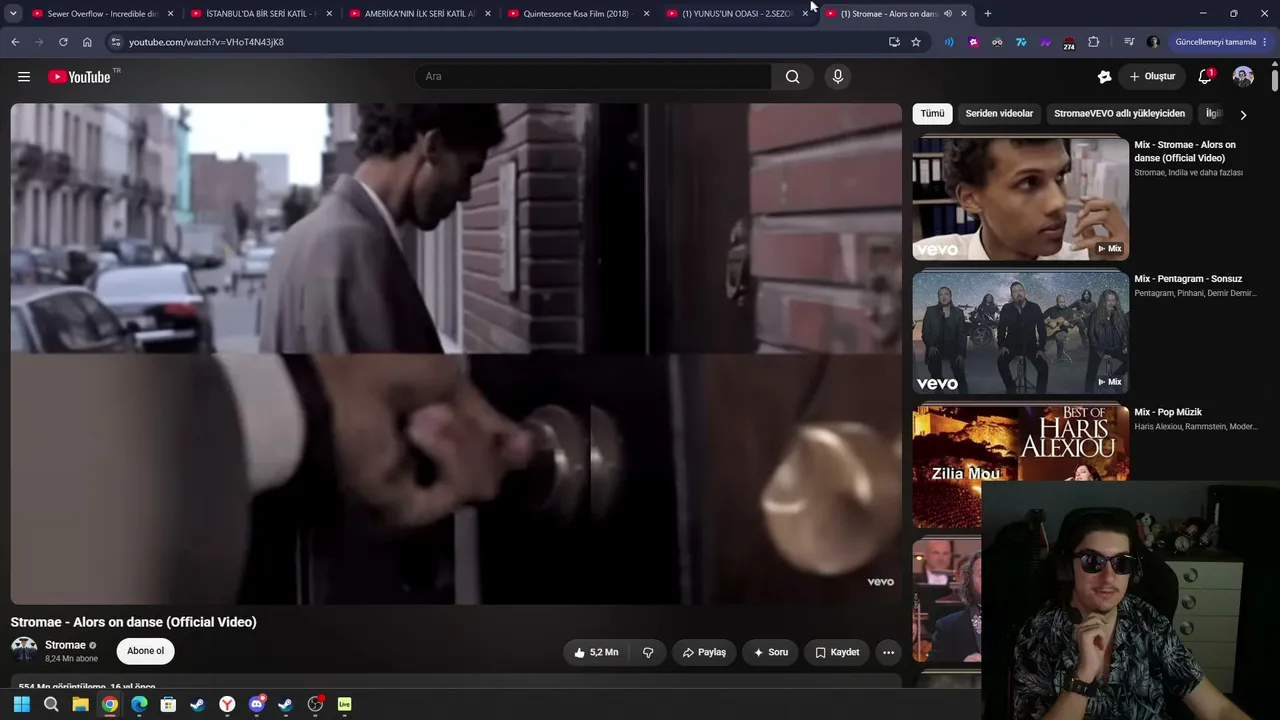The image size is (1280, 720).
Task: Bookmark this page with the star
Action: [x=916, y=42]
